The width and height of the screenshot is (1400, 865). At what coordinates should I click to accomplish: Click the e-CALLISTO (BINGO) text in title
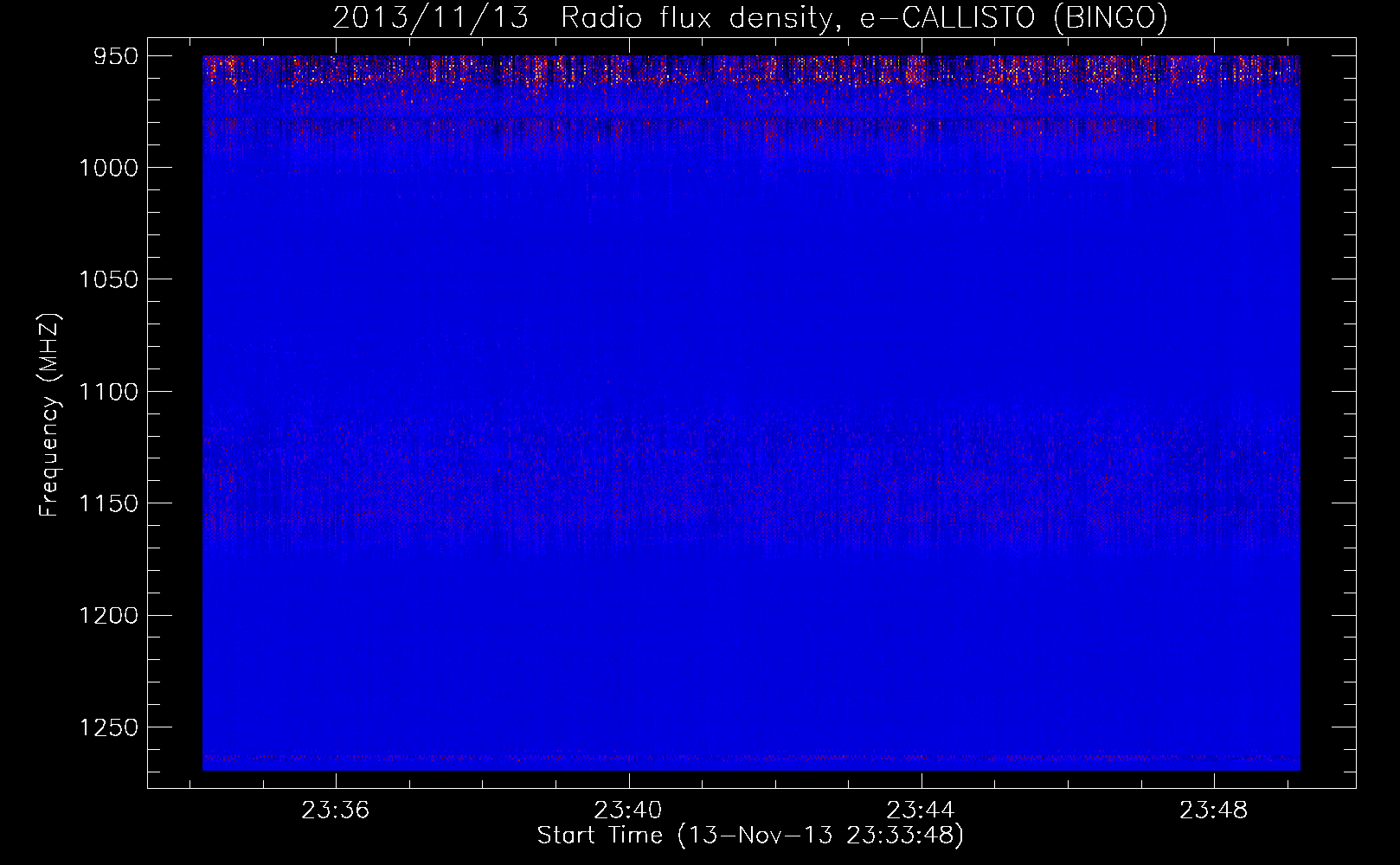(x=1013, y=17)
